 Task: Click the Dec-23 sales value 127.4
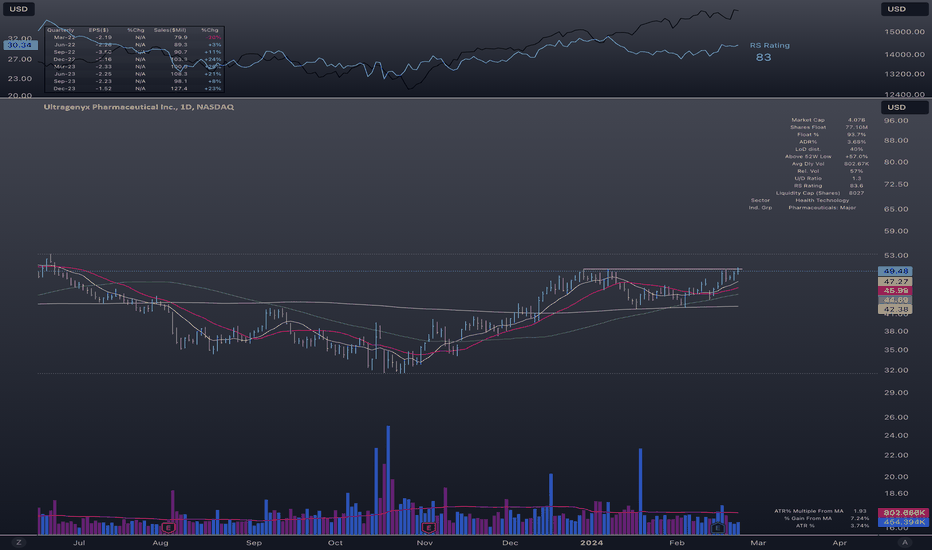(x=178, y=89)
